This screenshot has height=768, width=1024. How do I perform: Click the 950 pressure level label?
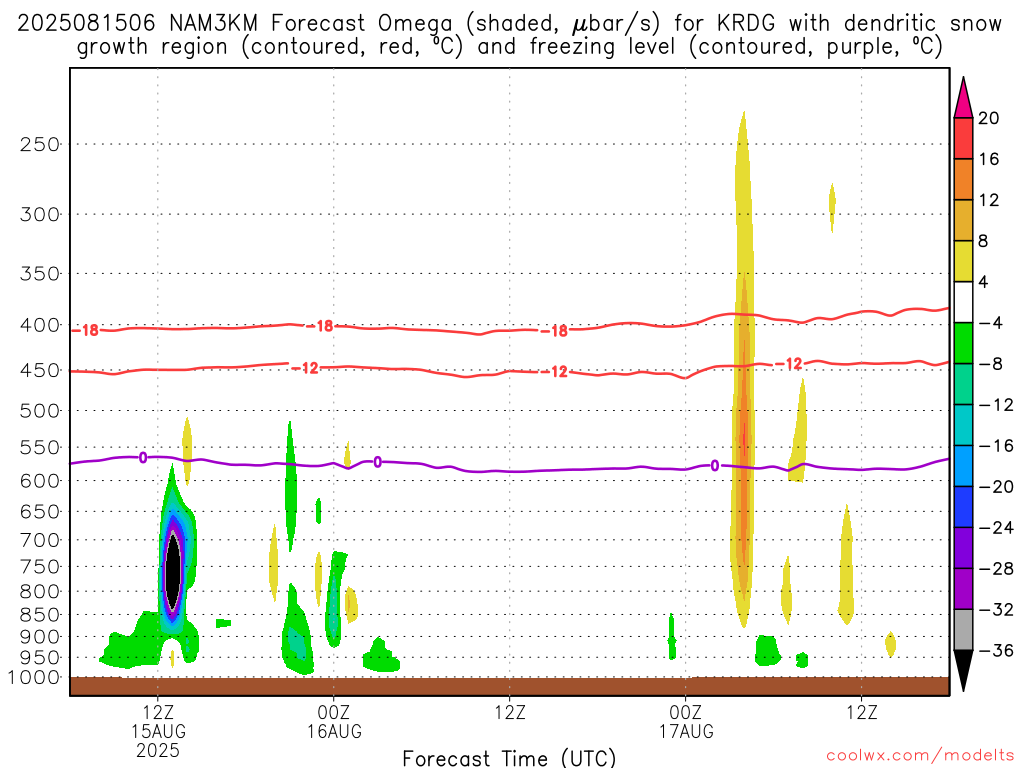(x=40, y=658)
